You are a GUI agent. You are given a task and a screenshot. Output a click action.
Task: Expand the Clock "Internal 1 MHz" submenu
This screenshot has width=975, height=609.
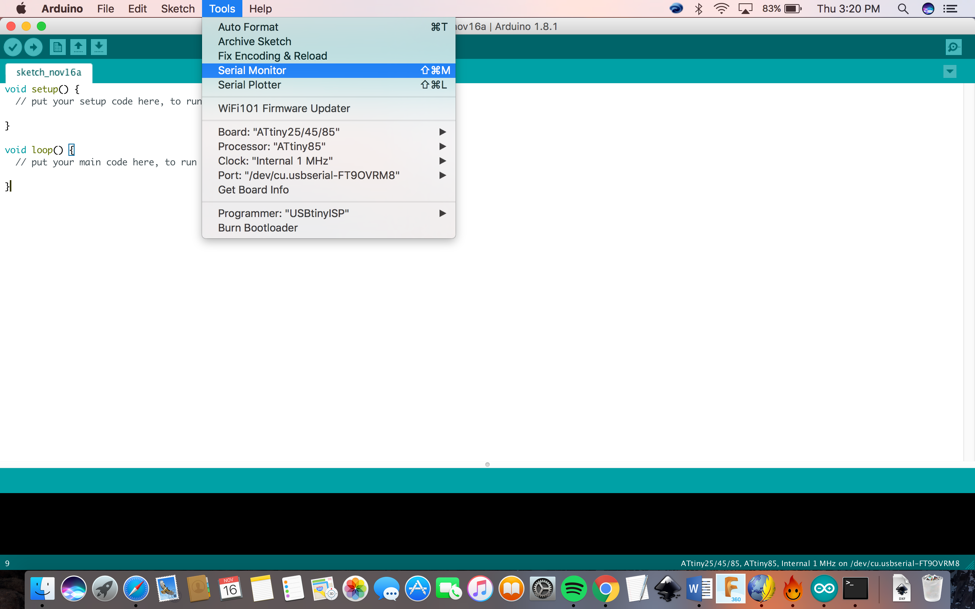click(328, 160)
